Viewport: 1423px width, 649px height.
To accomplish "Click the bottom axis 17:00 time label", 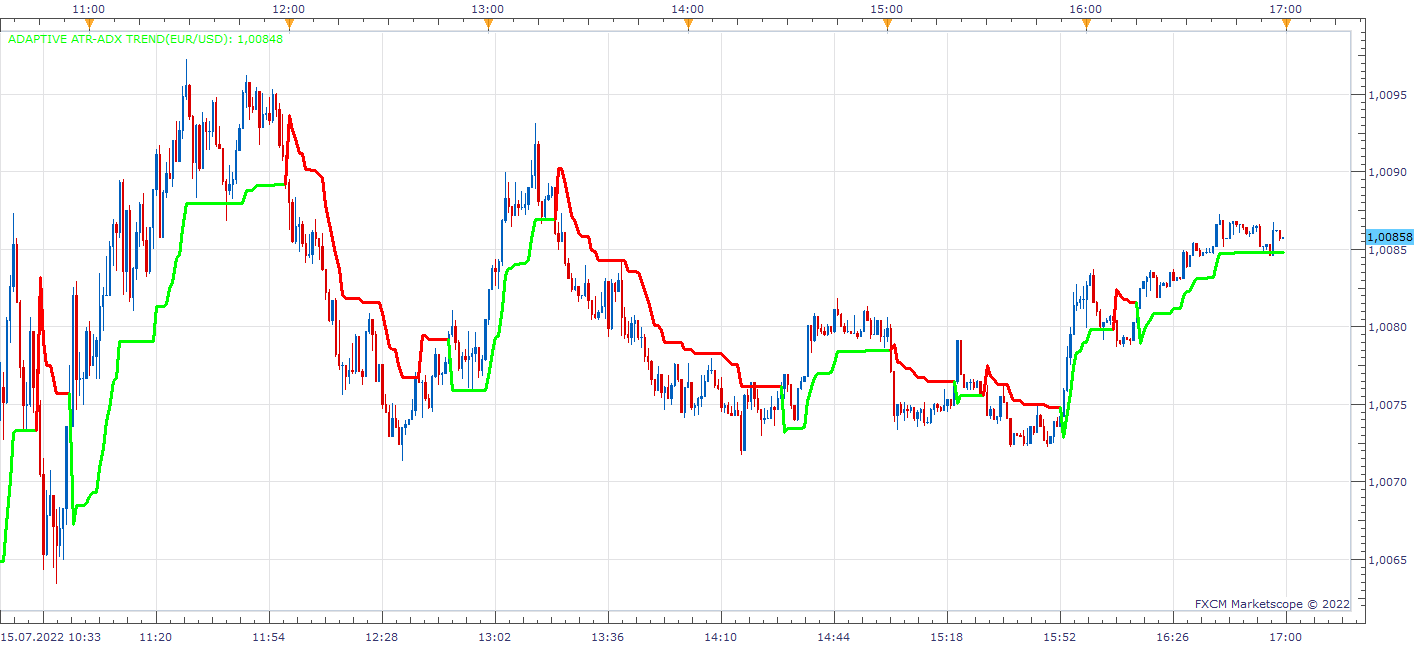I will [1286, 636].
